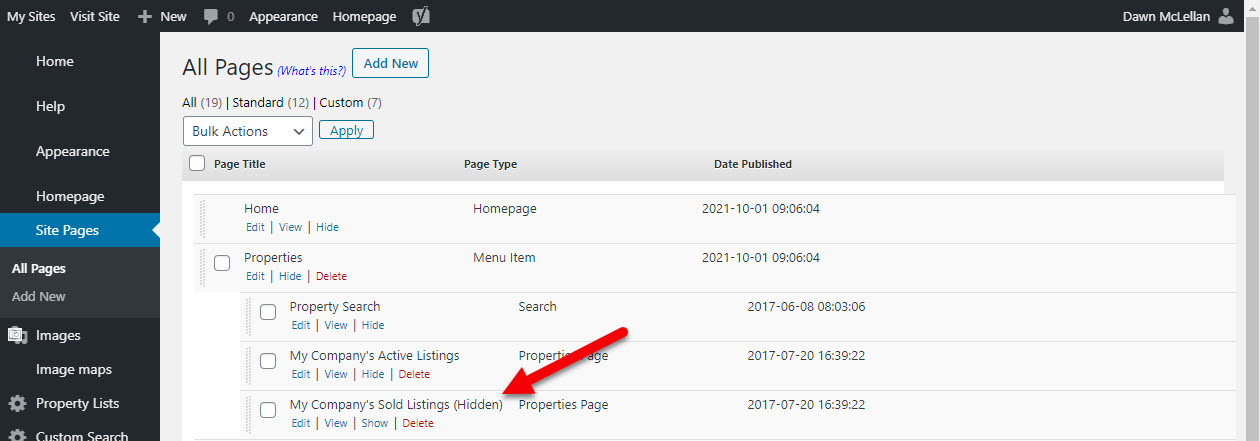Screen dimensions: 1260x441
Task: Open the Bulk Actions dropdown
Action: pyautogui.click(x=247, y=131)
